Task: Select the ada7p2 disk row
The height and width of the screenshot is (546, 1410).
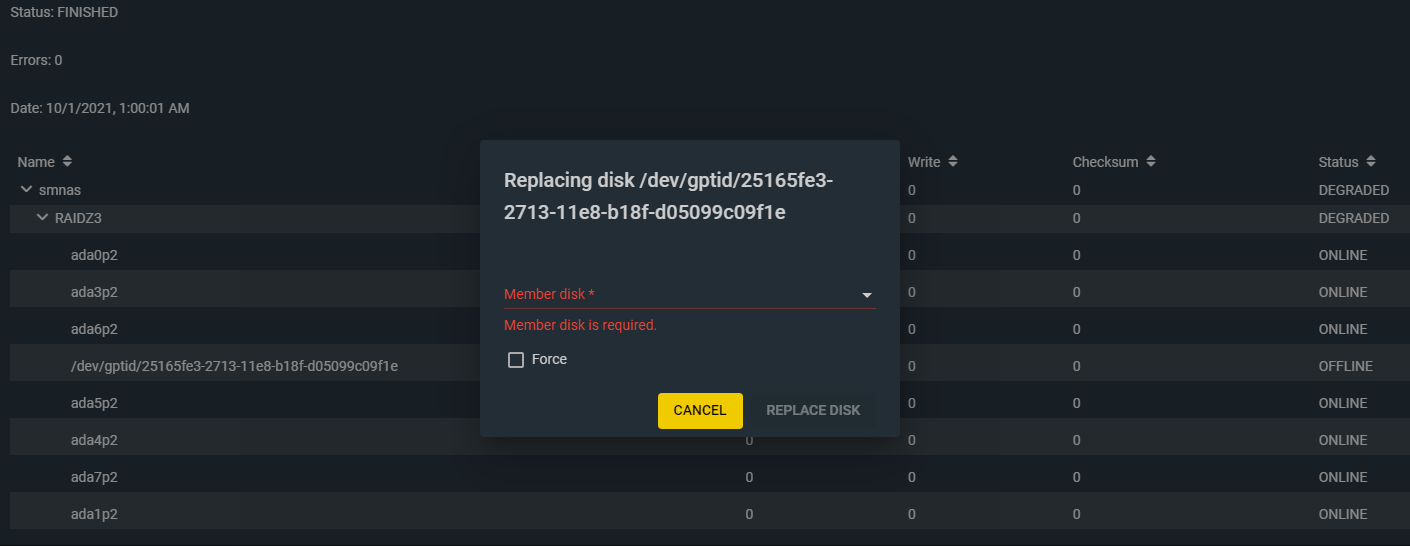Action: click(94, 477)
